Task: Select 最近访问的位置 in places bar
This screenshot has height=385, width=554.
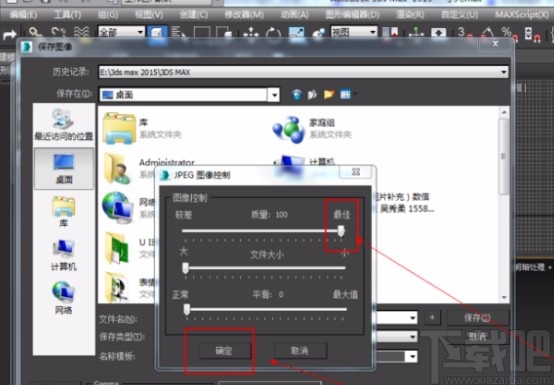Action: click(x=64, y=125)
